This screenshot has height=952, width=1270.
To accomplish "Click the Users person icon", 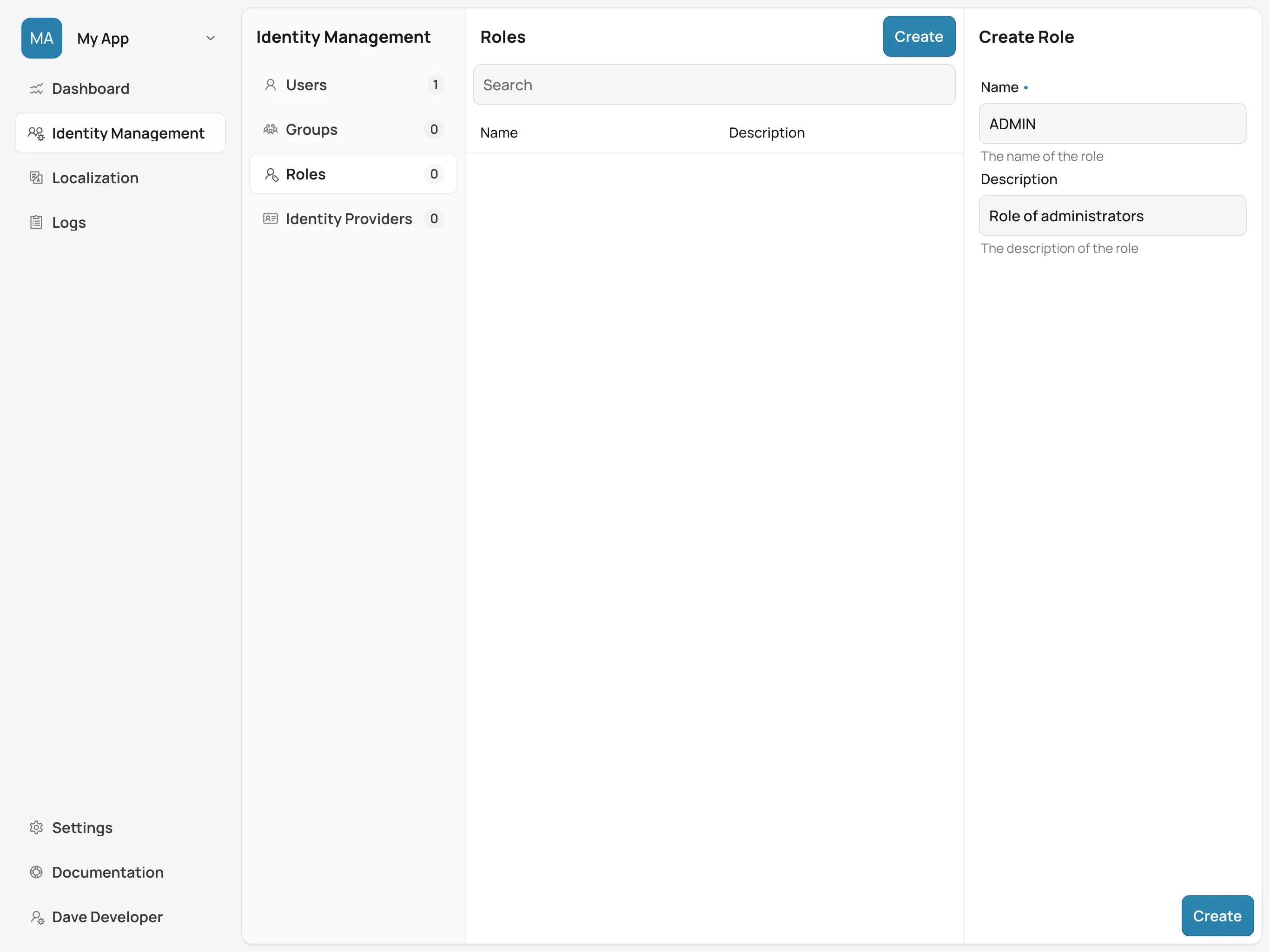I will tap(271, 85).
